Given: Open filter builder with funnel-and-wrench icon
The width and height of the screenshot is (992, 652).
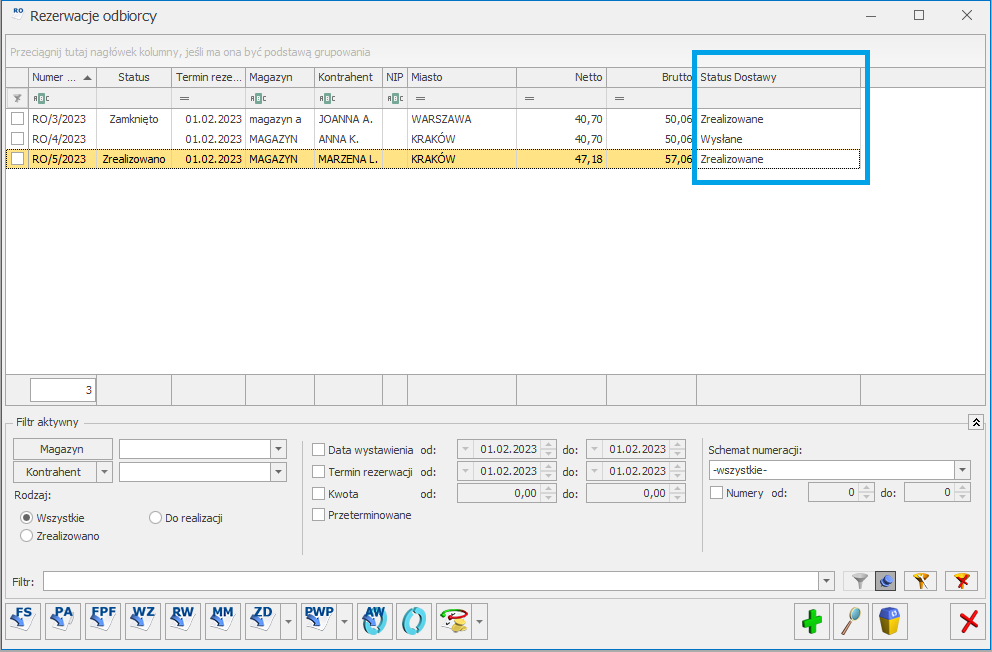Looking at the screenshot, I should coord(921,581).
